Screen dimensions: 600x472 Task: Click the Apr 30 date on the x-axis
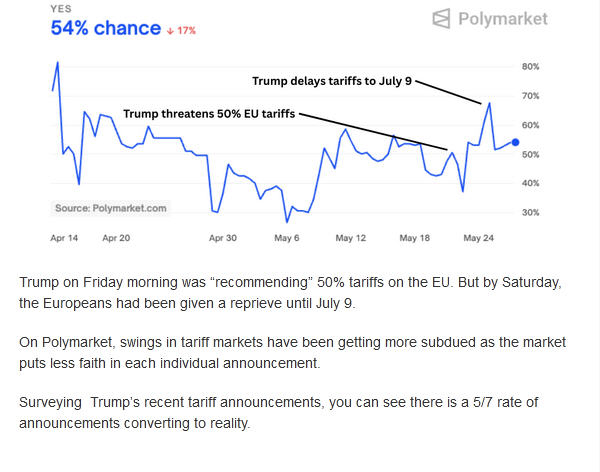click(223, 239)
